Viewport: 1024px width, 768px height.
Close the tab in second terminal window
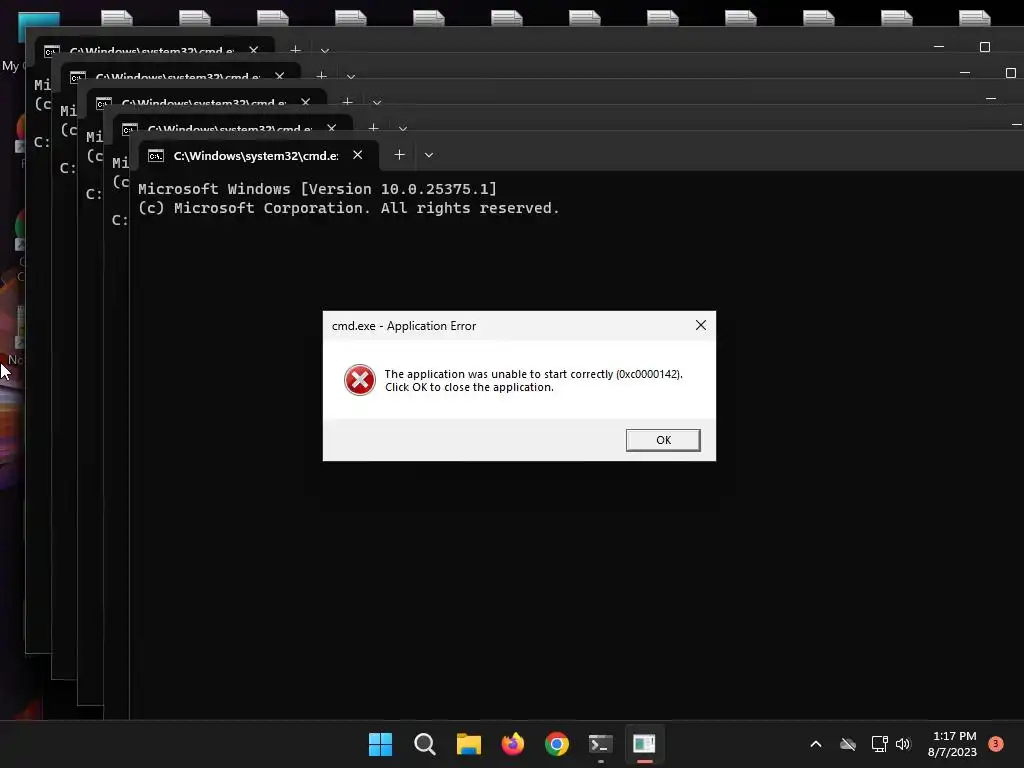(x=332, y=127)
